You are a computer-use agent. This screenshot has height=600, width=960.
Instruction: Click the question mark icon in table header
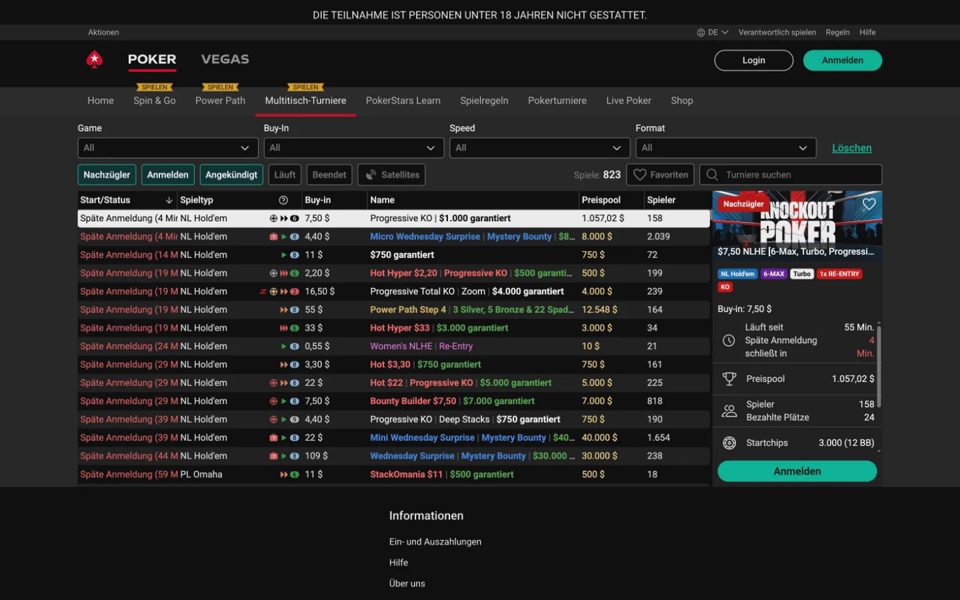283,200
